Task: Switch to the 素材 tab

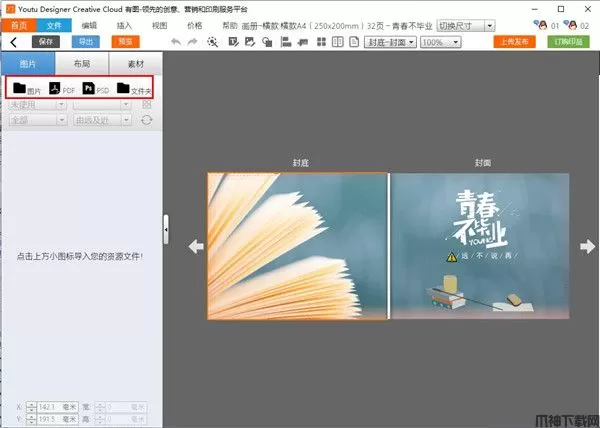Action: pos(134,63)
